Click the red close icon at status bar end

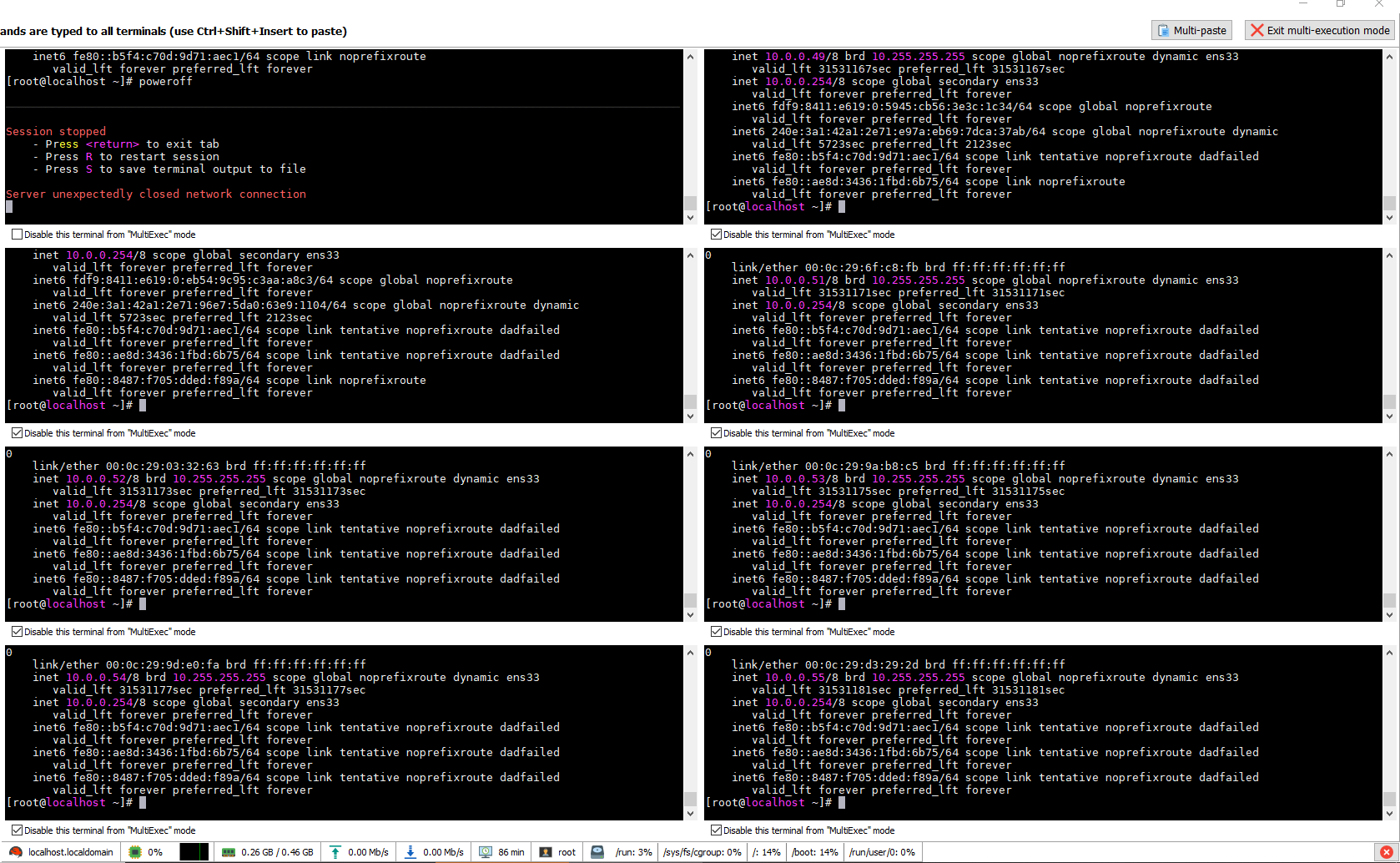1386,852
